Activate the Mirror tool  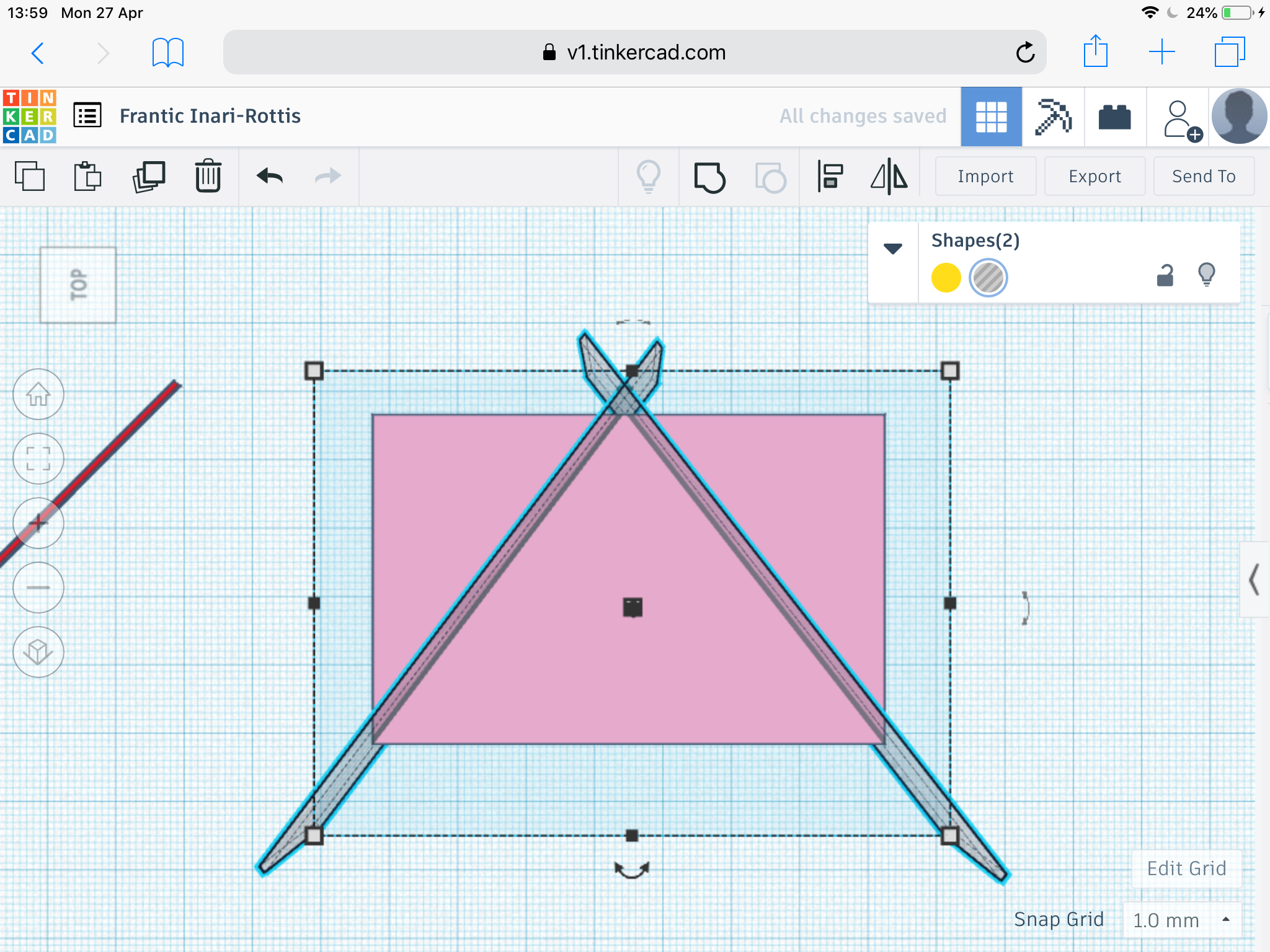[x=889, y=177]
